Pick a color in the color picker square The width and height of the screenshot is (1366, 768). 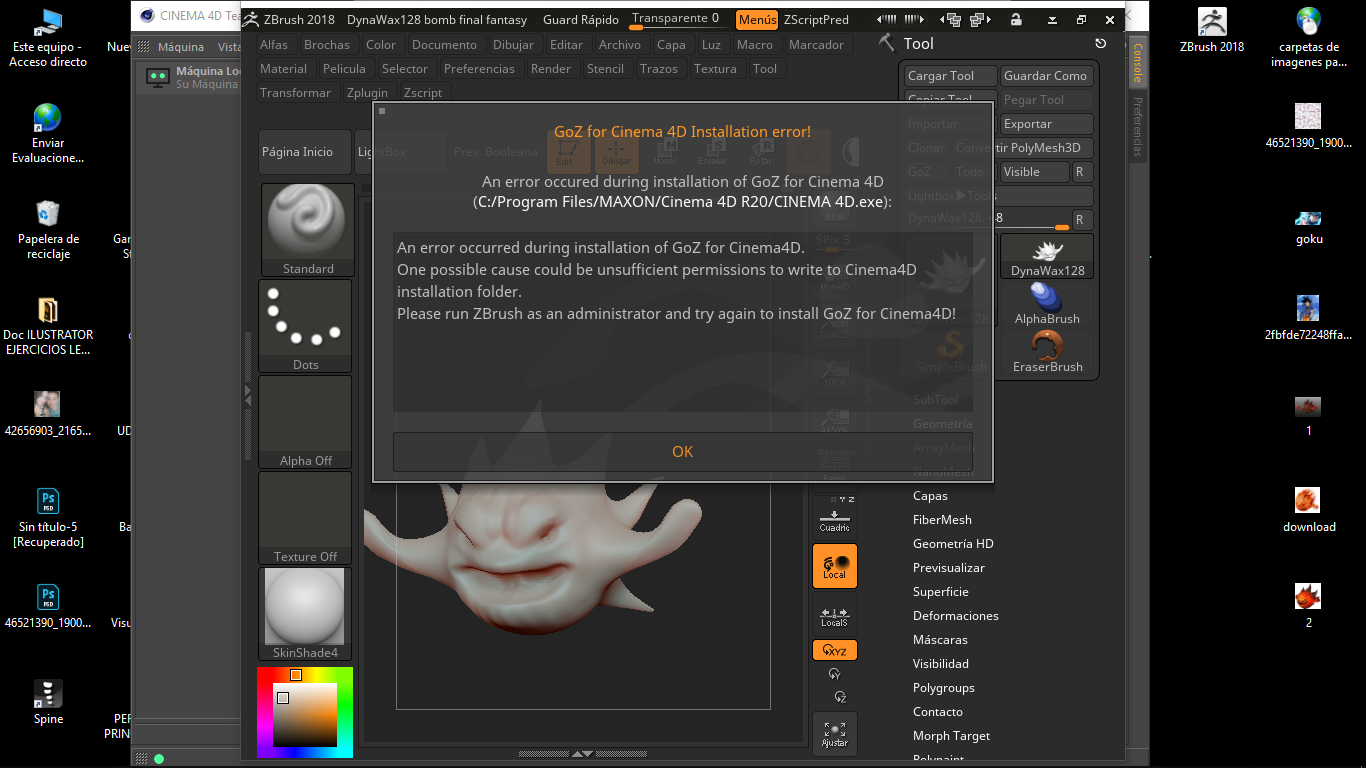(306, 714)
